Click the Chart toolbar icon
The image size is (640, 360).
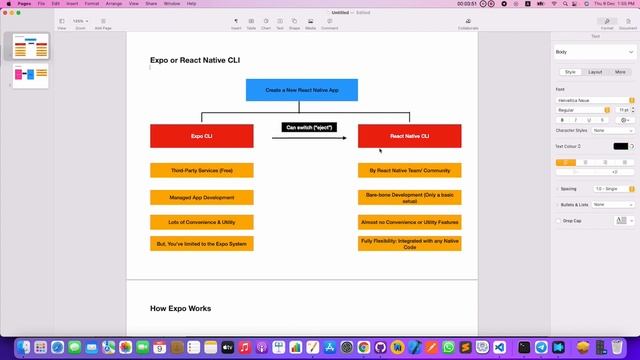coord(266,21)
